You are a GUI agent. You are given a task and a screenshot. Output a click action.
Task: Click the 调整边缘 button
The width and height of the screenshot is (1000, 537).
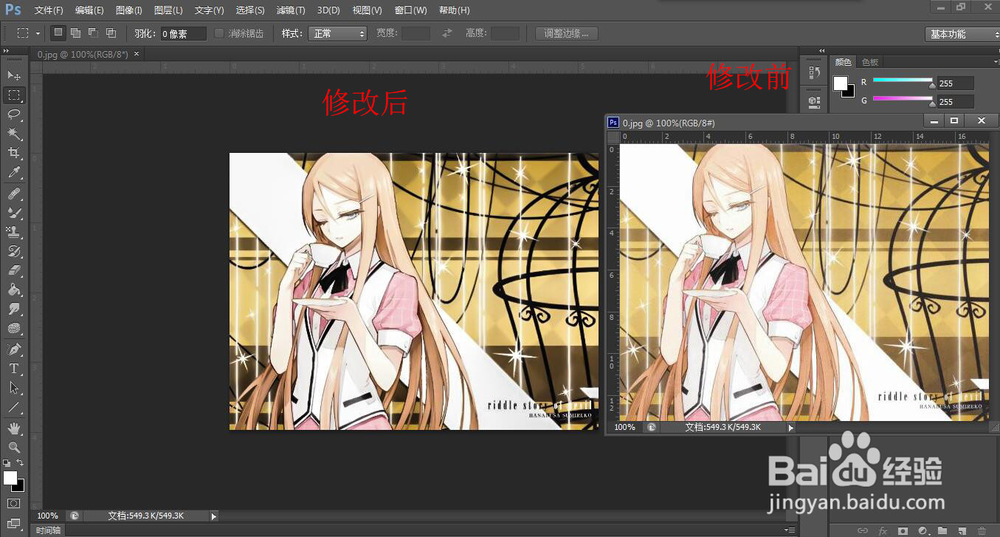[566, 33]
